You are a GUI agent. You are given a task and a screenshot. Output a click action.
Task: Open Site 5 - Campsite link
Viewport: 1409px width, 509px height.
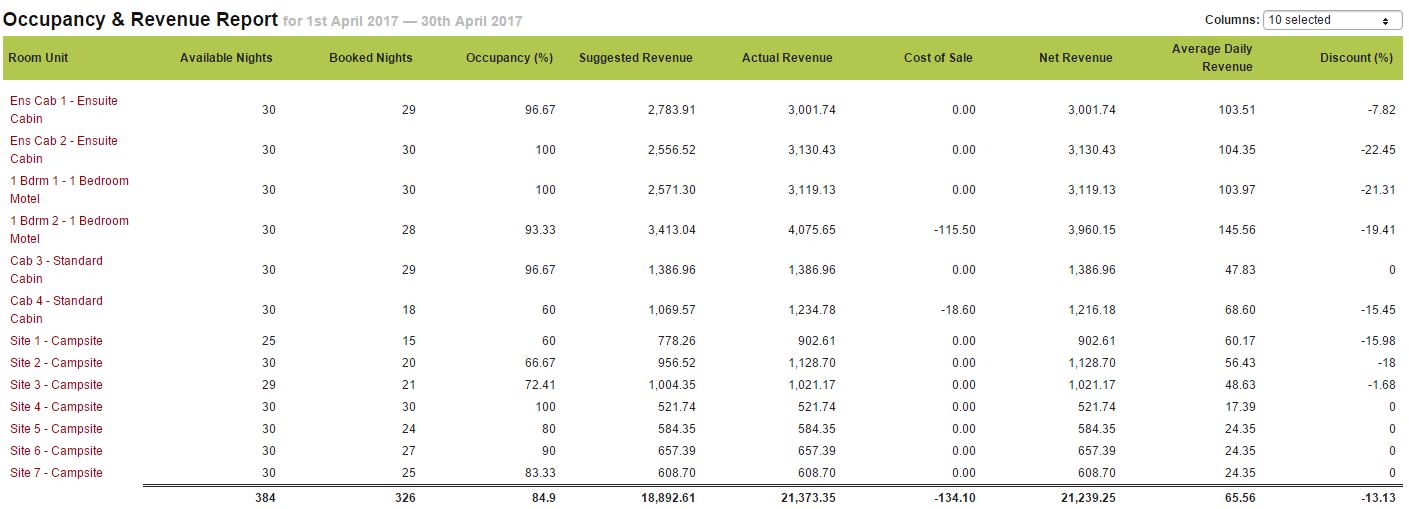point(56,429)
